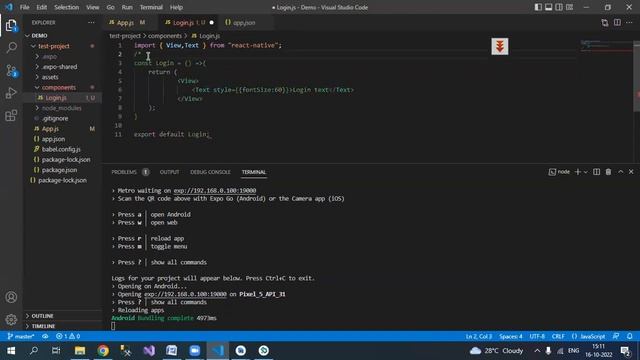
Task: Open the Run and Debug view
Action: [11, 93]
